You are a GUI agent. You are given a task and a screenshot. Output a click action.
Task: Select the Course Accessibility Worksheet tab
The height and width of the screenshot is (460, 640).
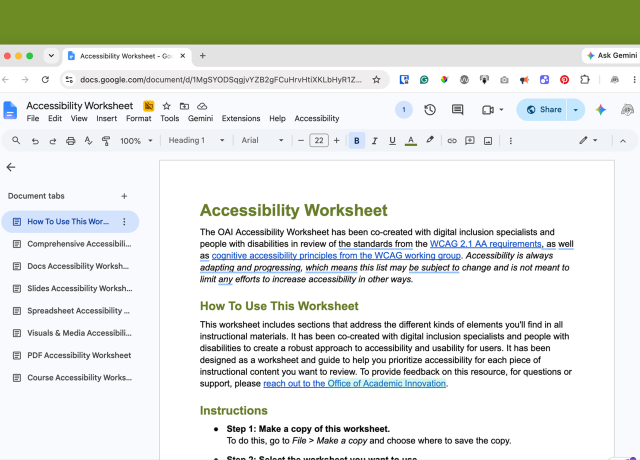coord(70,378)
